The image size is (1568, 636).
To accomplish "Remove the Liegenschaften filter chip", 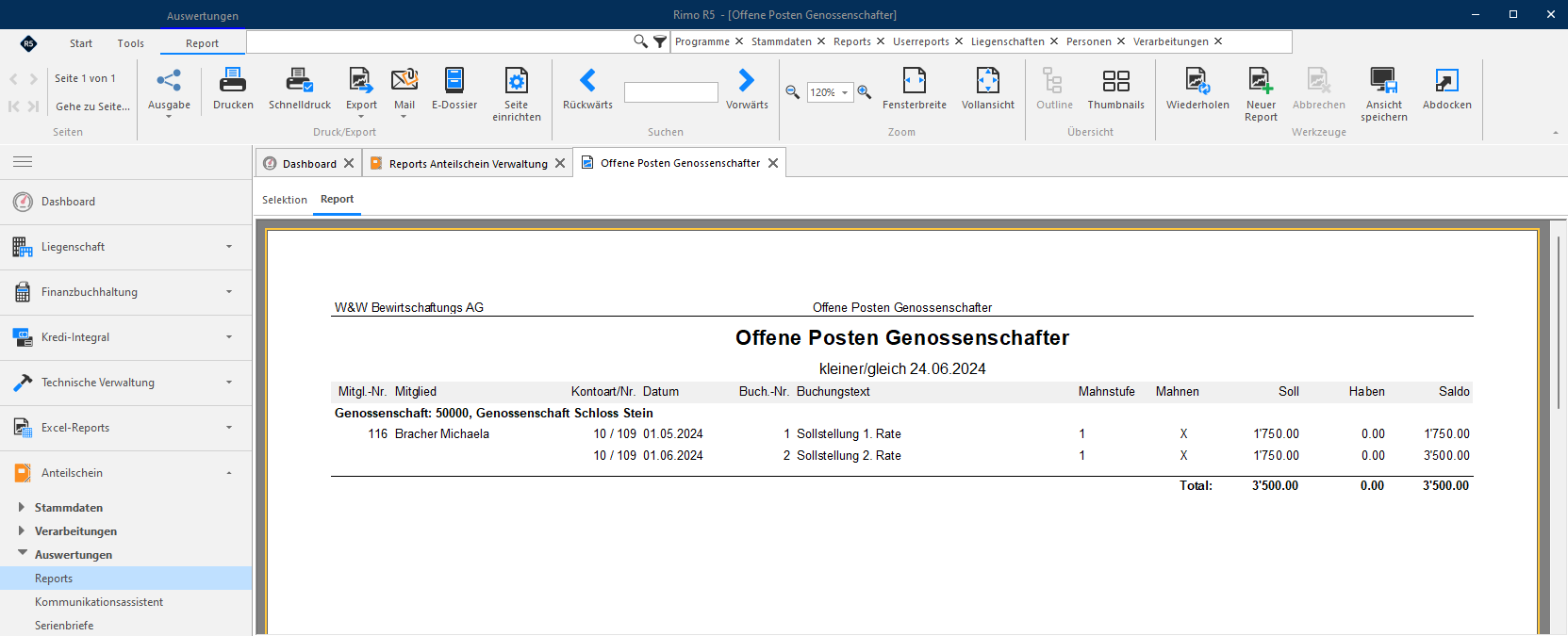I will pyautogui.click(x=1054, y=41).
